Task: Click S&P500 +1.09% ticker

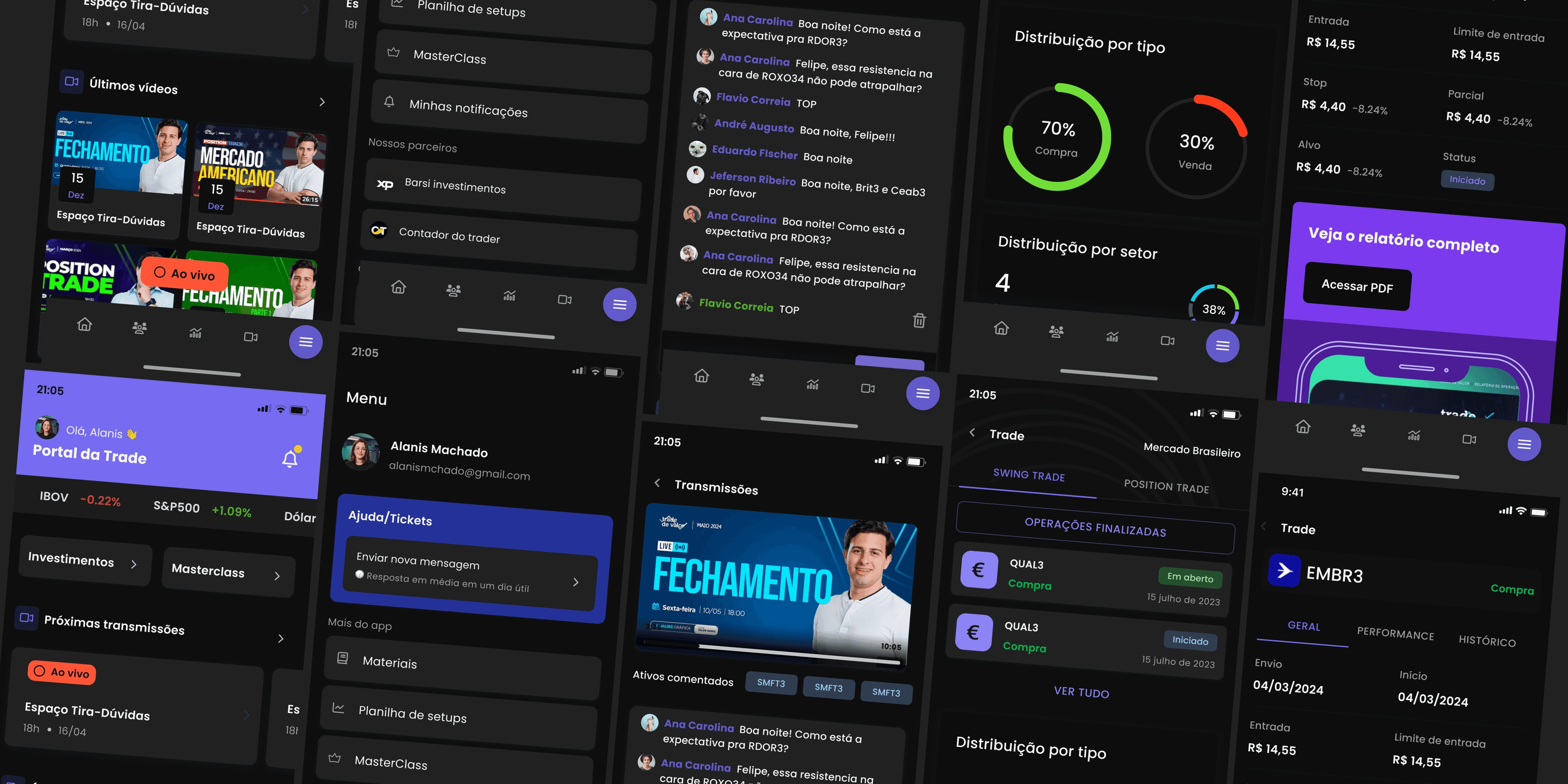Action: click(x=202, y=509)
